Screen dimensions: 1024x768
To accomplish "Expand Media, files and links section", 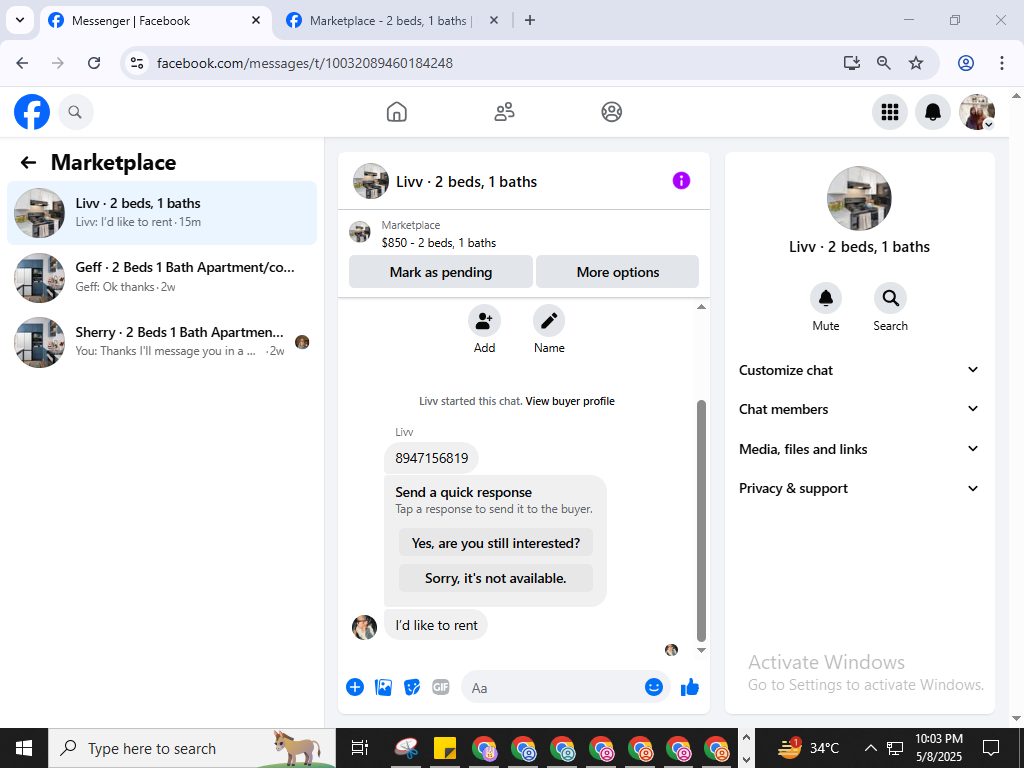I will (x=859, y=449).
